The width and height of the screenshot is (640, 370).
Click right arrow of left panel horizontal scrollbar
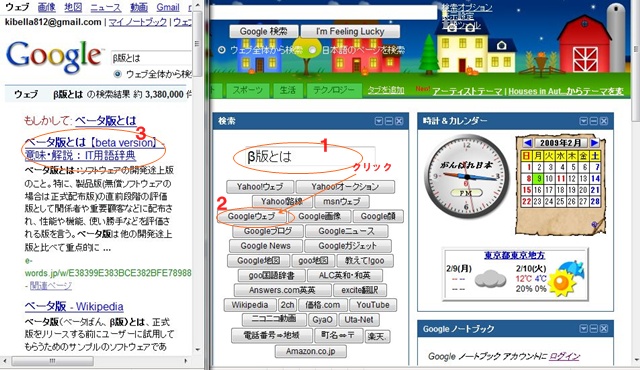186,361
